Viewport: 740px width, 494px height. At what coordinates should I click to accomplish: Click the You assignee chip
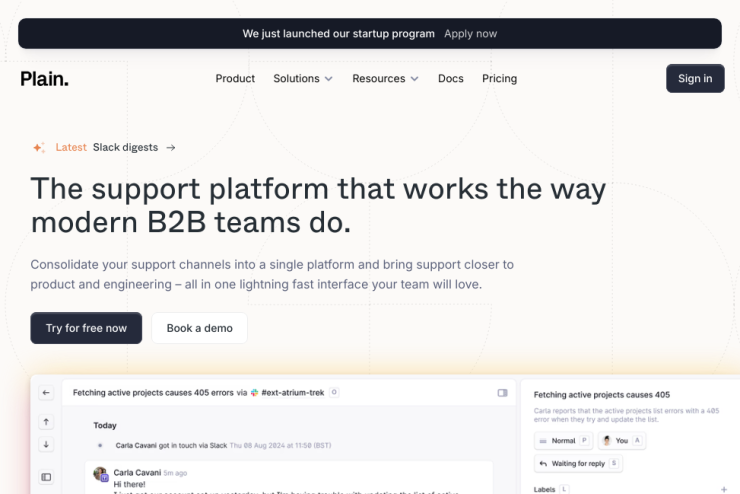click(622, 441)
